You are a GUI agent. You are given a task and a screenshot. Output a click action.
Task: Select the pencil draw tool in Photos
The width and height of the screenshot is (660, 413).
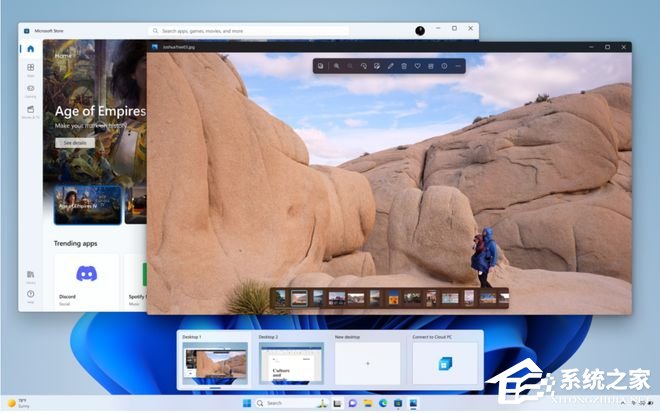(x=390, y=66)
